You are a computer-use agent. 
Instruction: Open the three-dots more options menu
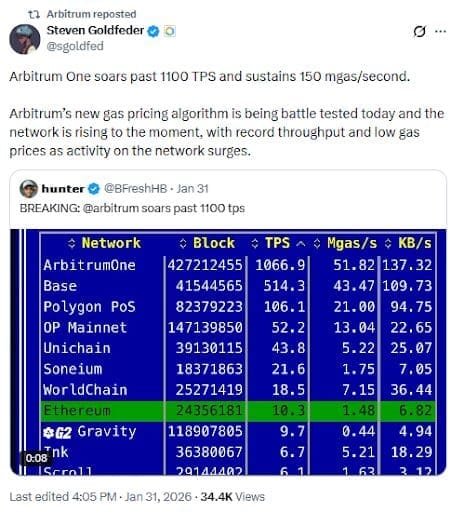click(x=440, y=31)
